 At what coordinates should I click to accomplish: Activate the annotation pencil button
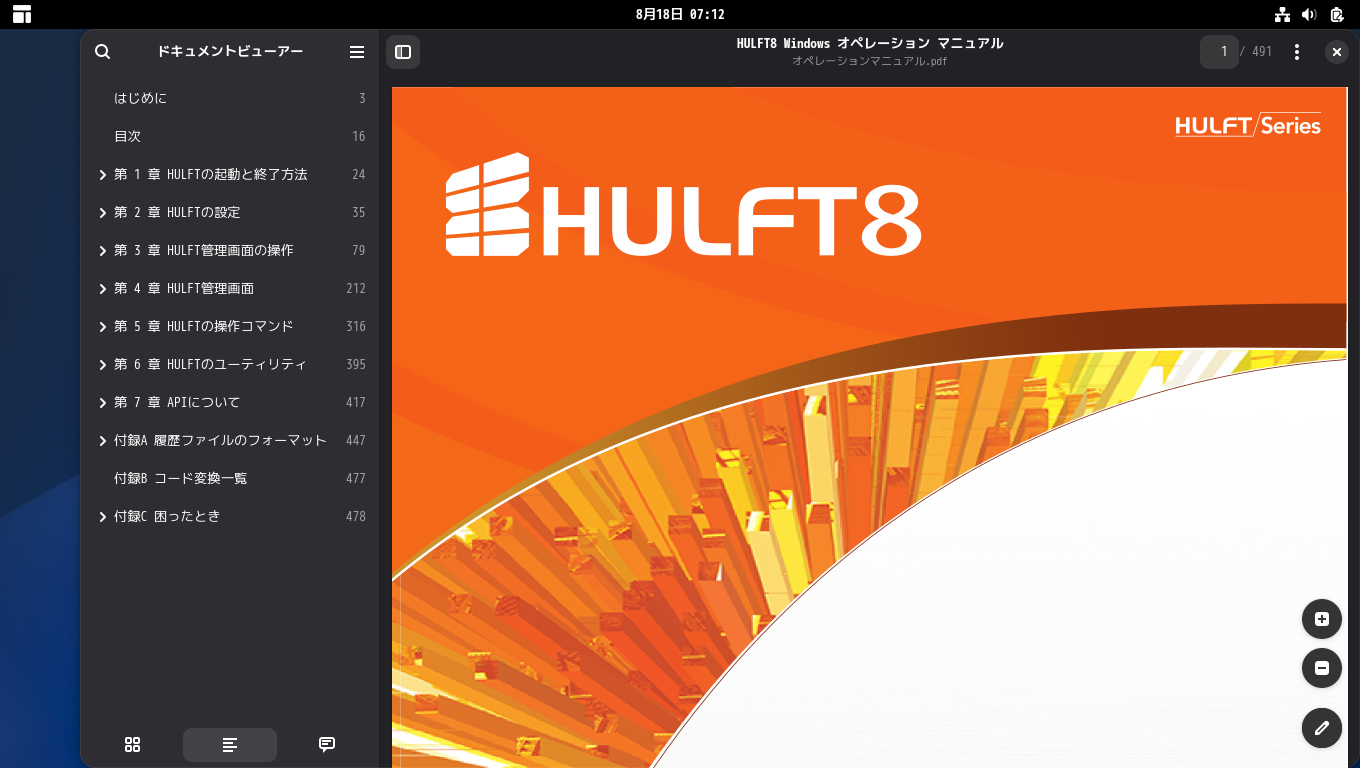click(x=1322, y=728)
